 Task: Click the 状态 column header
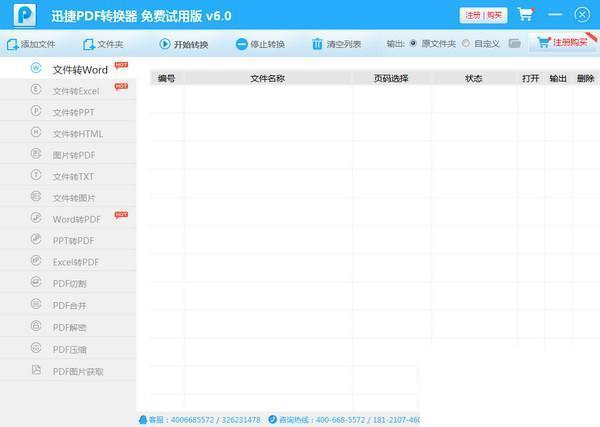[474, 78]
